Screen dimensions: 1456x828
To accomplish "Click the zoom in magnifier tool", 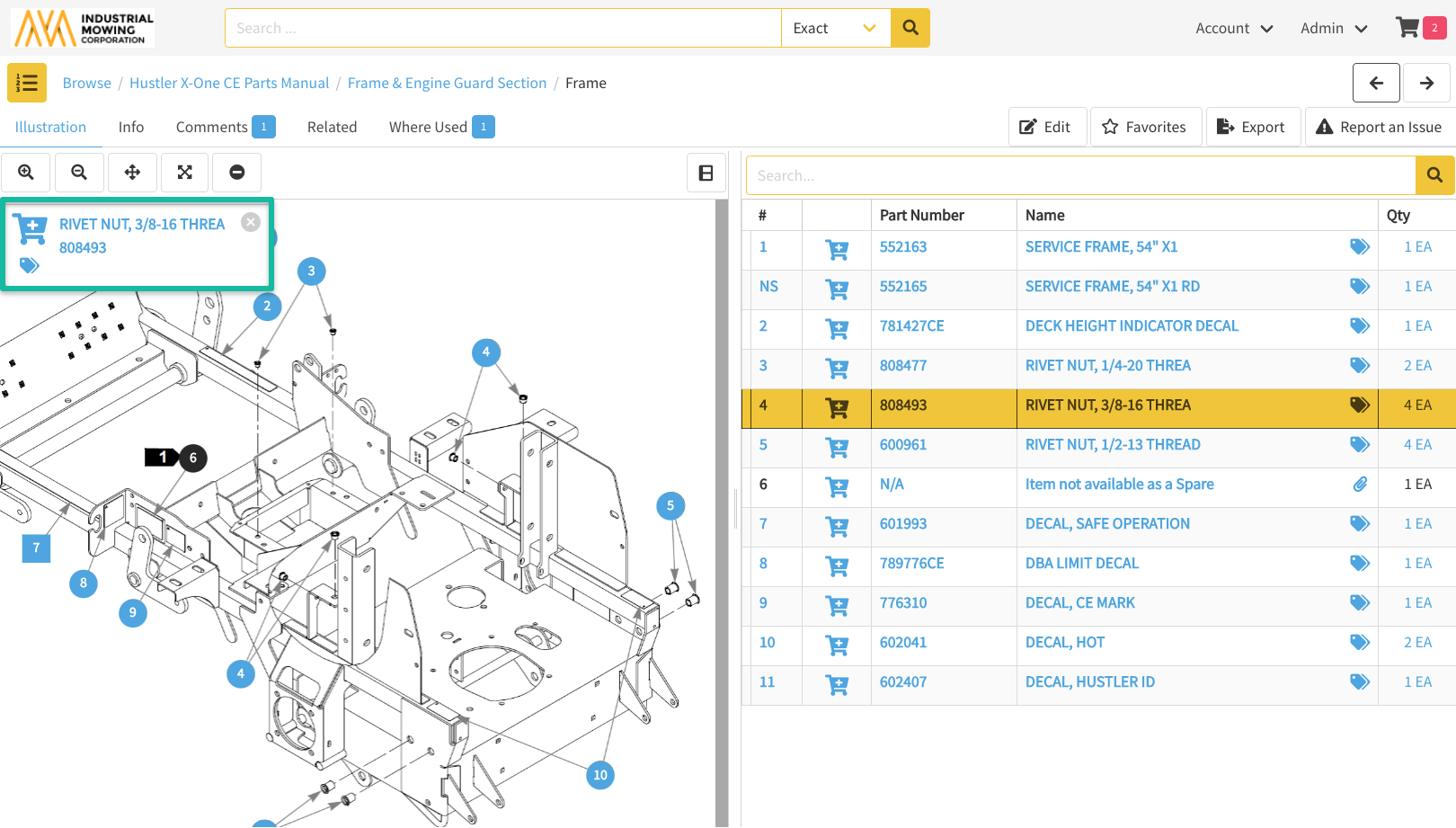I will tap(26, 173).
